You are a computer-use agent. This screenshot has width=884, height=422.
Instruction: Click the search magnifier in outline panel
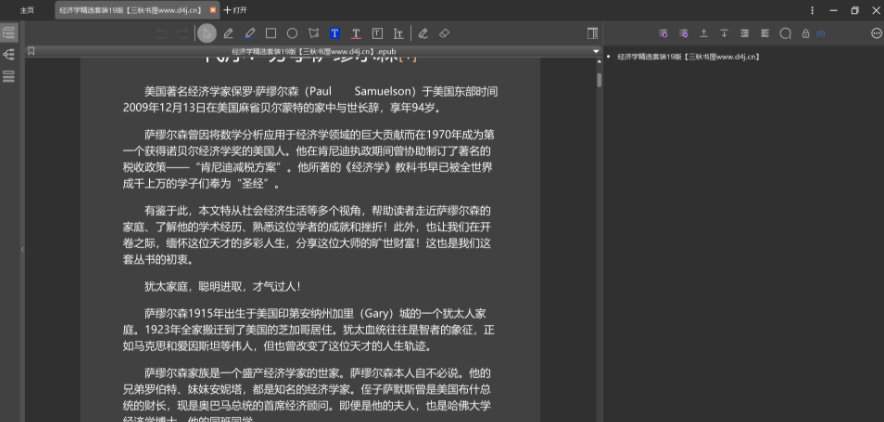pos(785,34)
